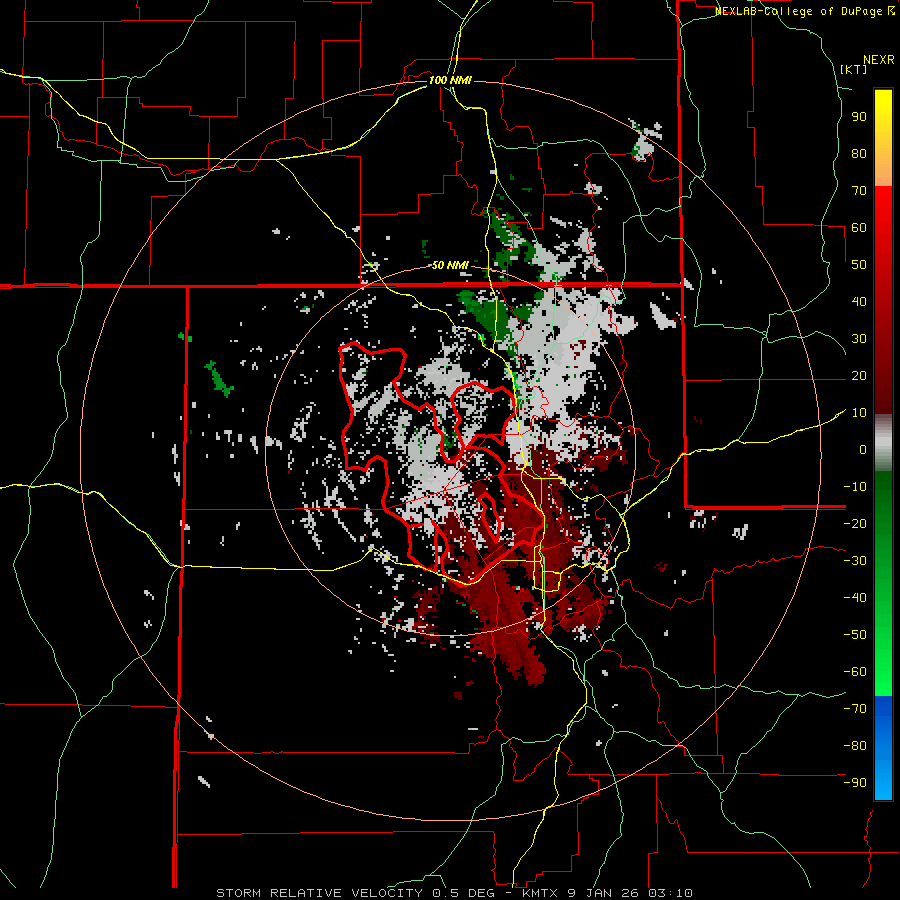Click the NEXR label above the scale
Screen dimensions: 900x900
click(x=878, y=60)
